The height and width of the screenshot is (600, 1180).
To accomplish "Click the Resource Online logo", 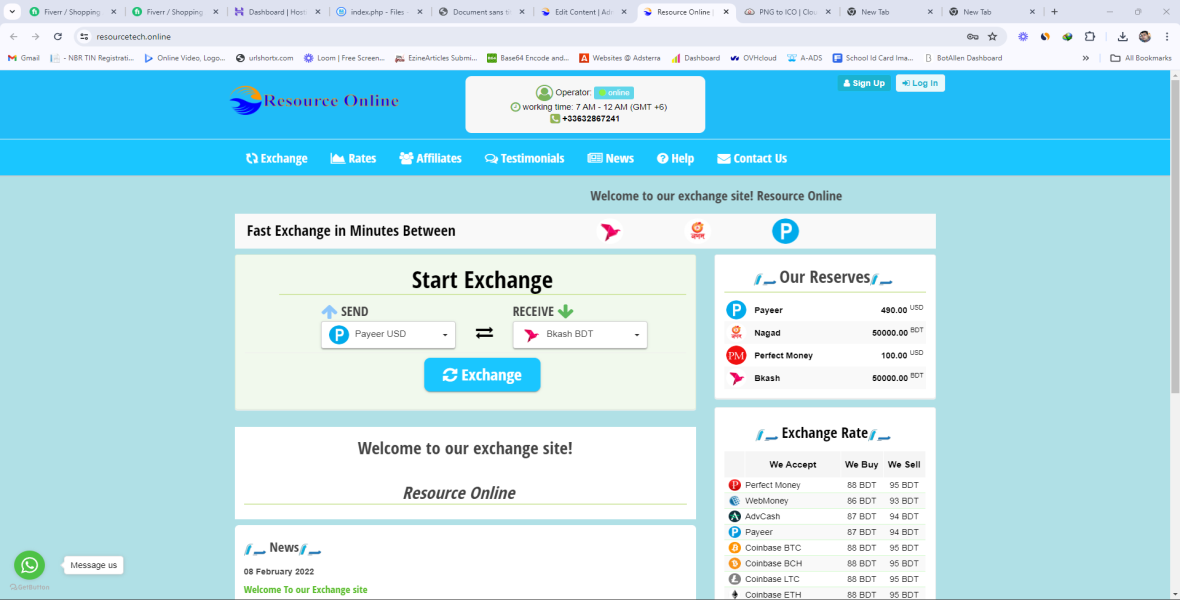I will click(313, 100).
